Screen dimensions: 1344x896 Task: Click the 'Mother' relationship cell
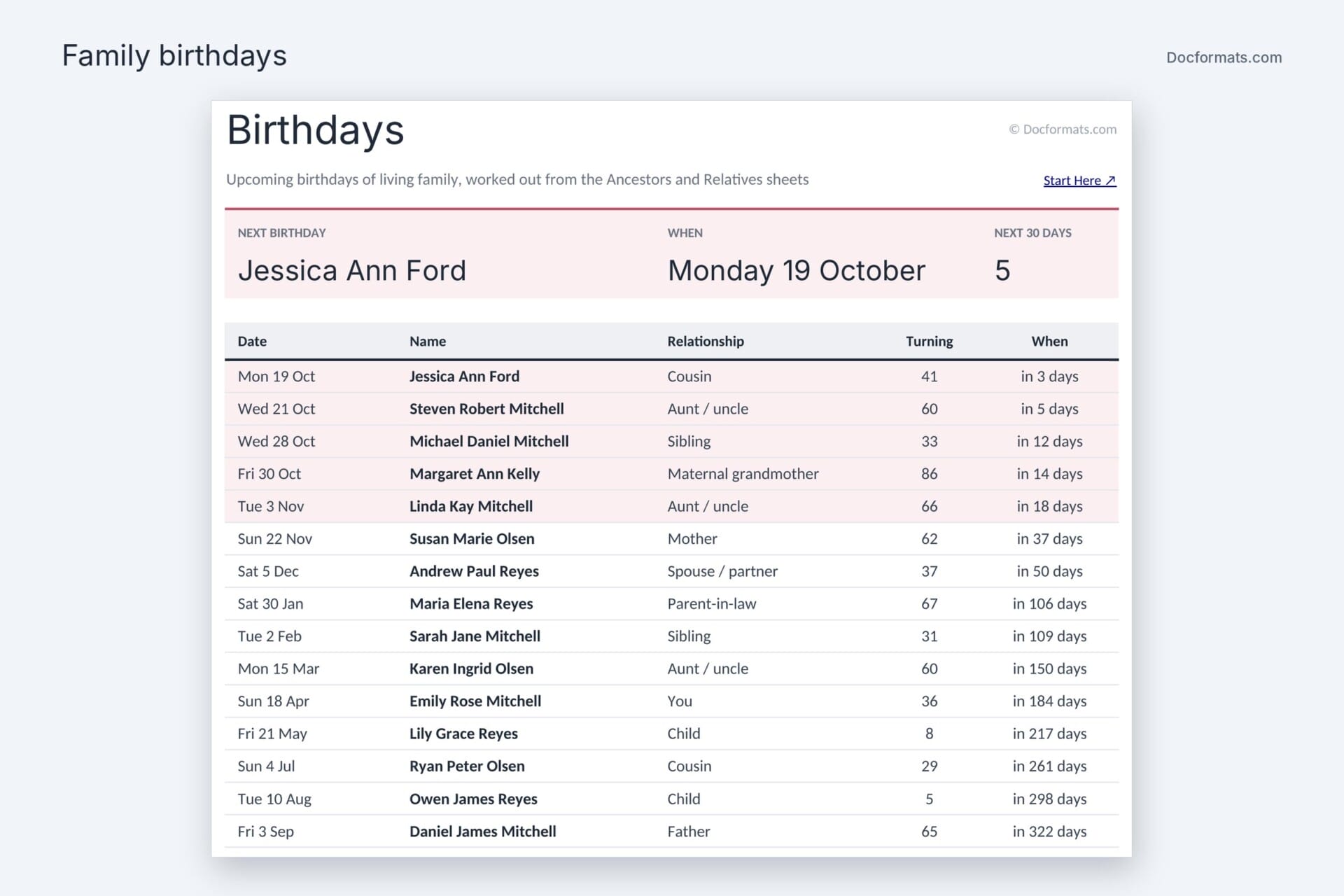click(x=692, y=539)
